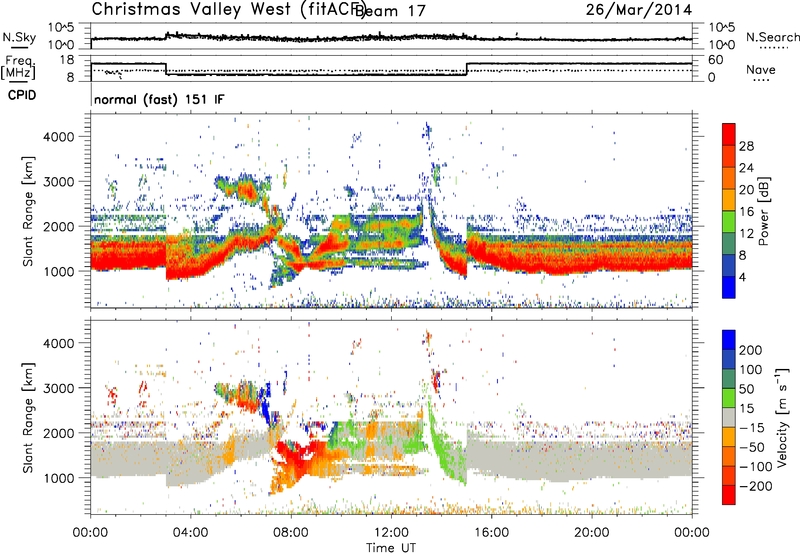The height and width of the screenshot is (554, 800).
Task: Click the '3000' tick on the velocity panel
Action: pyautogui.click(x=59, y=388)
